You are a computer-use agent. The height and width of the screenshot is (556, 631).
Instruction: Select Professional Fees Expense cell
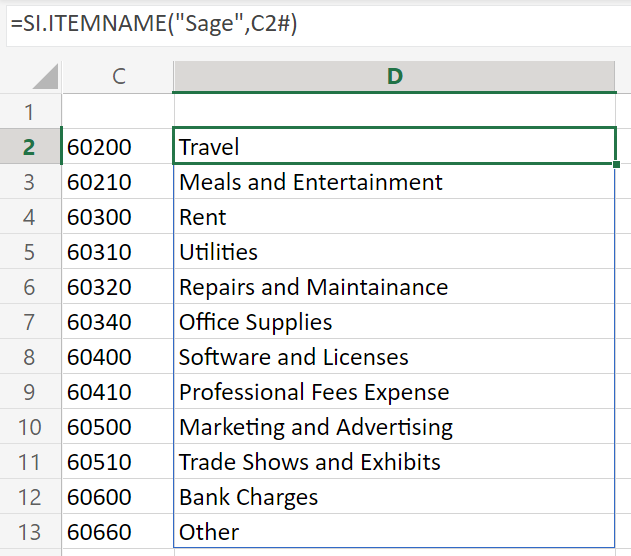click(394, 391)
